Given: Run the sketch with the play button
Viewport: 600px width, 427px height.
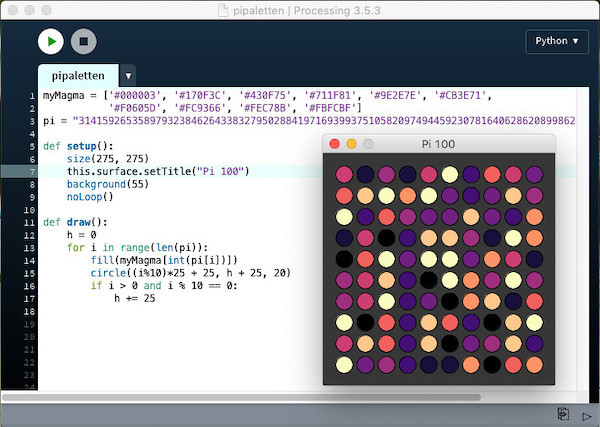Looking at the screenshot, I should pyautogui.click(x=51, y=41).
